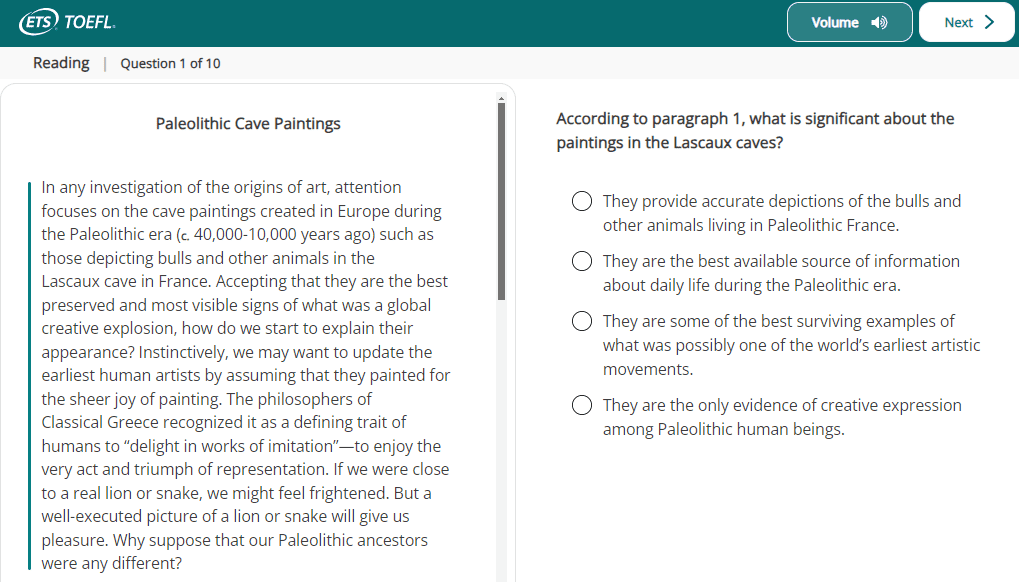Click the speaker icon on Volume button
This screenshot has height=582, width=1019.
coord(879,23)
